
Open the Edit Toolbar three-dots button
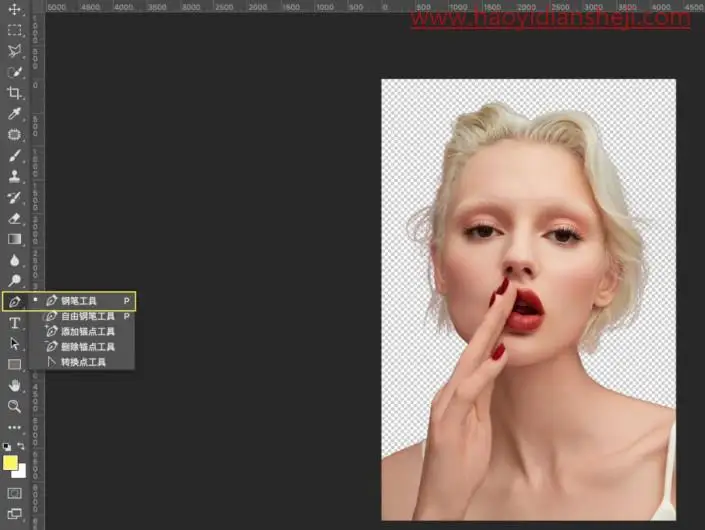coord(14,427)
